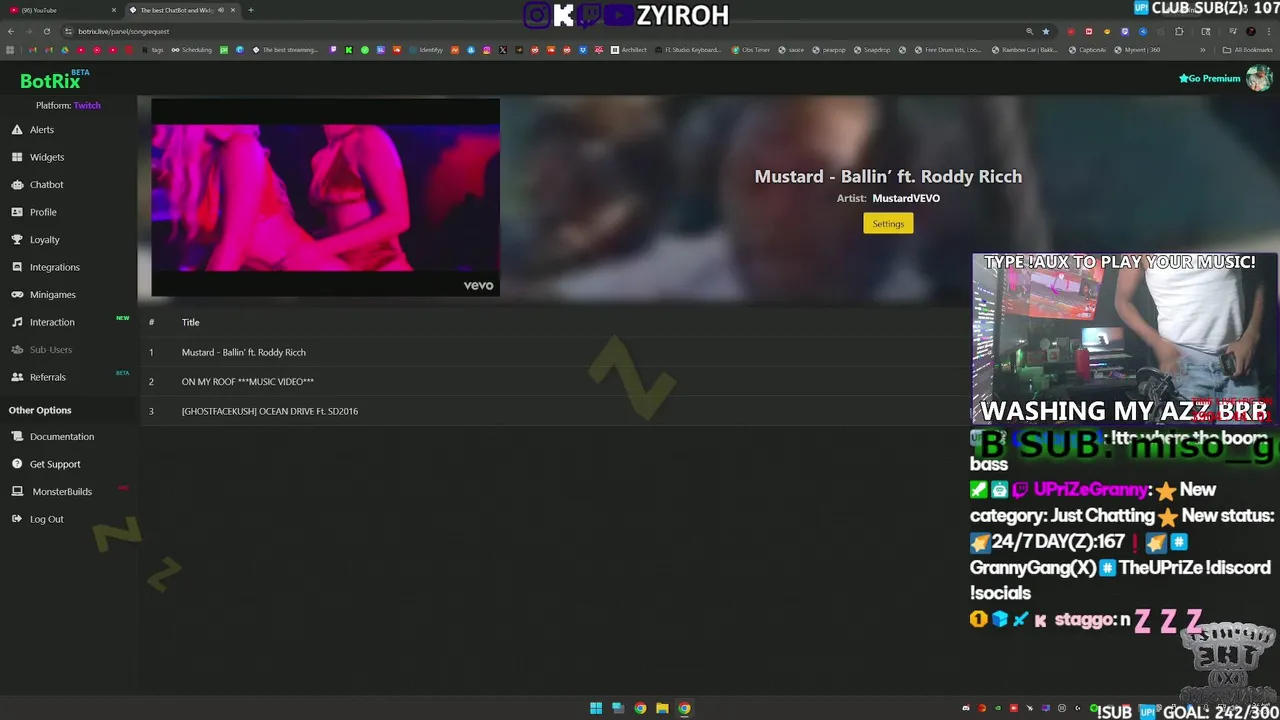This screenshot has height=720, width=1280.
Task: Open the CaptionAi bookmark
Action: [1087, 50]
